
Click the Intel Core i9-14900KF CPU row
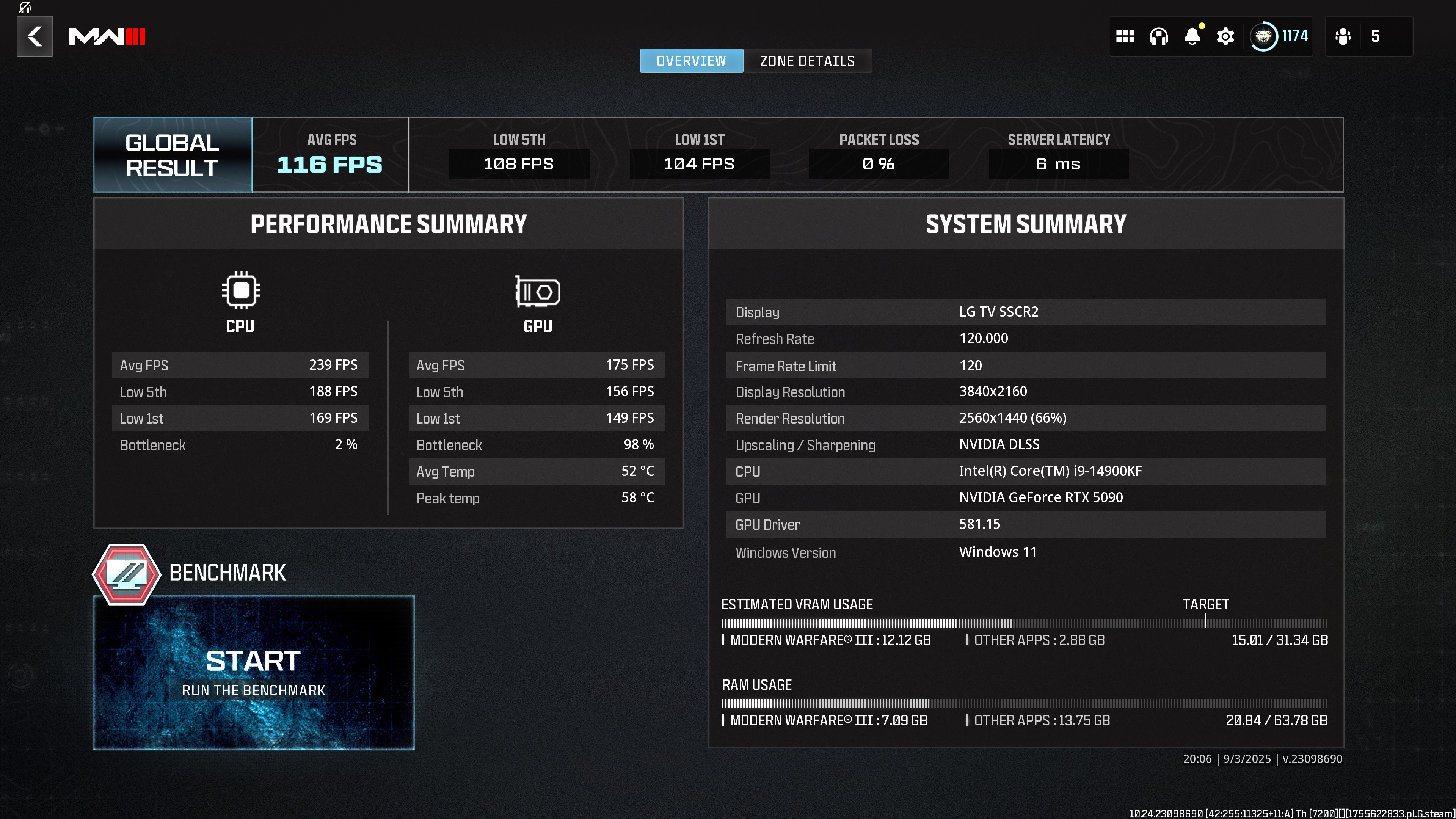pyautogui.click(x=1025, y=471)
